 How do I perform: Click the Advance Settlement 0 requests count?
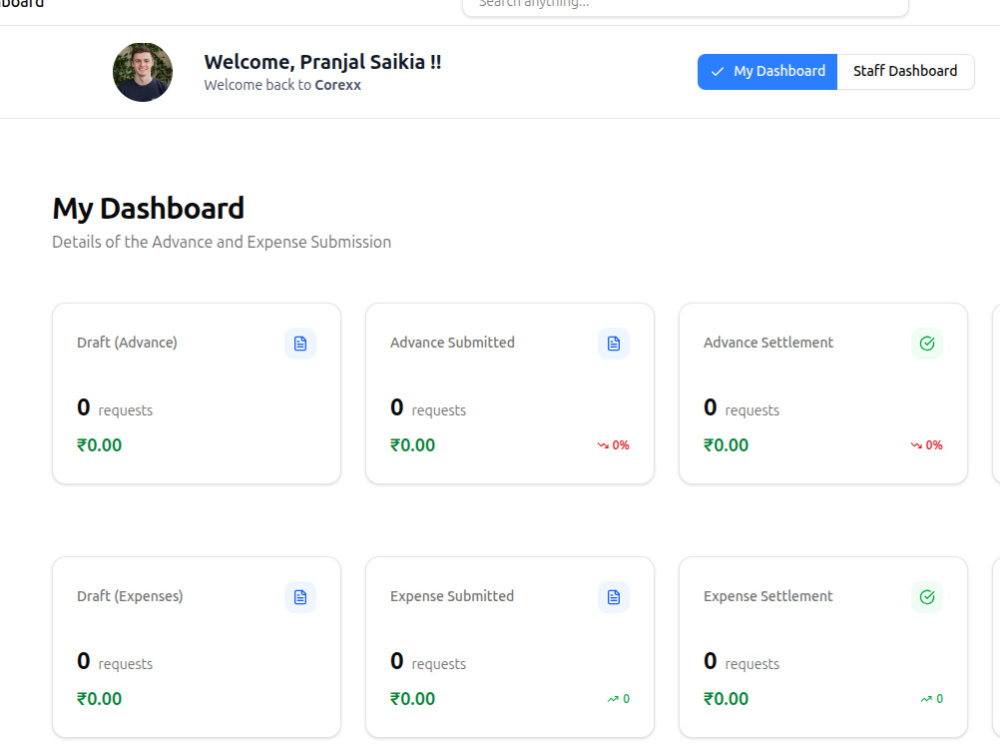click(741, 408)
